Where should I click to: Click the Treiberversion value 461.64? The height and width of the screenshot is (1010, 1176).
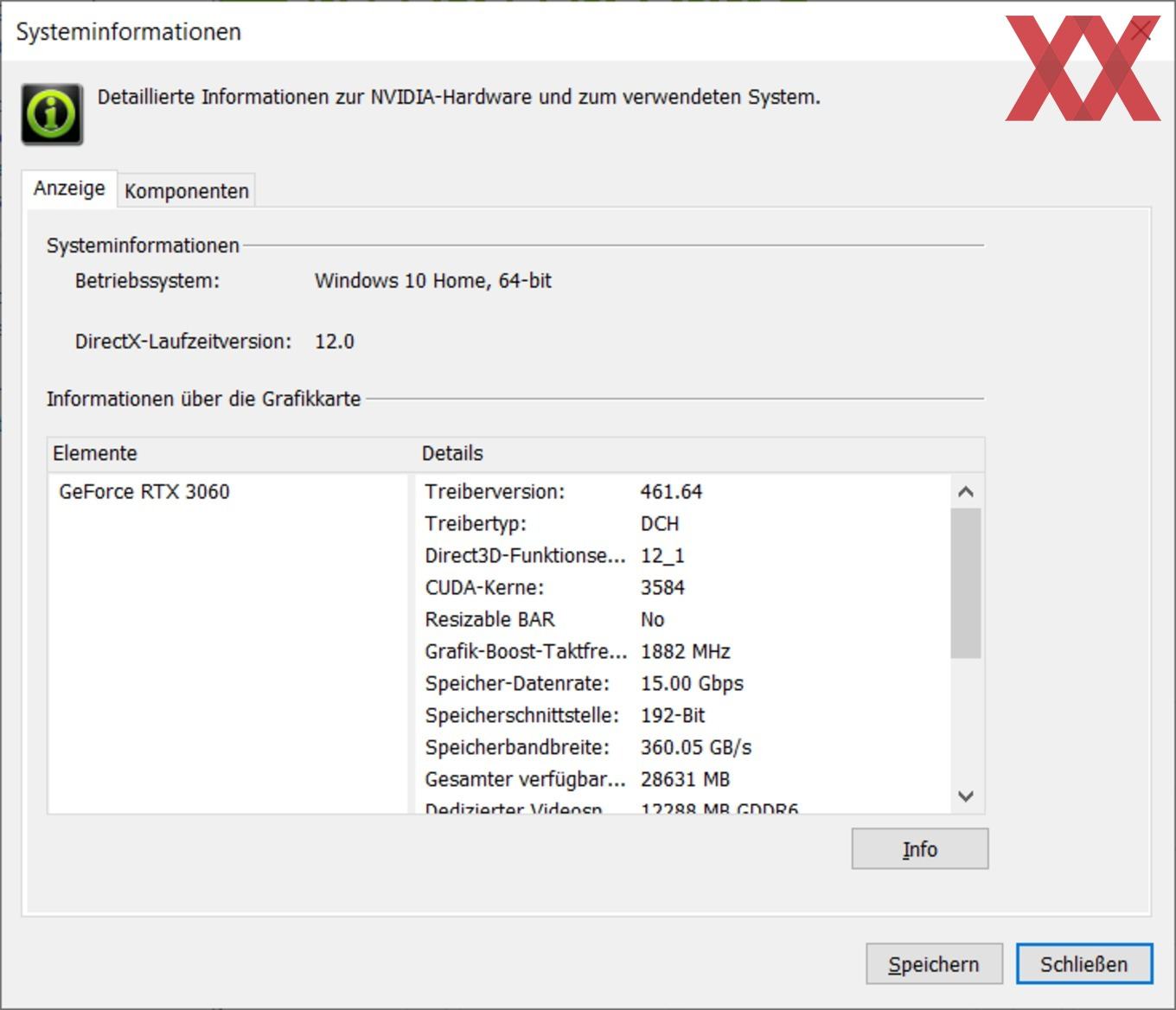pyautogui.click(x=672, y=492)
